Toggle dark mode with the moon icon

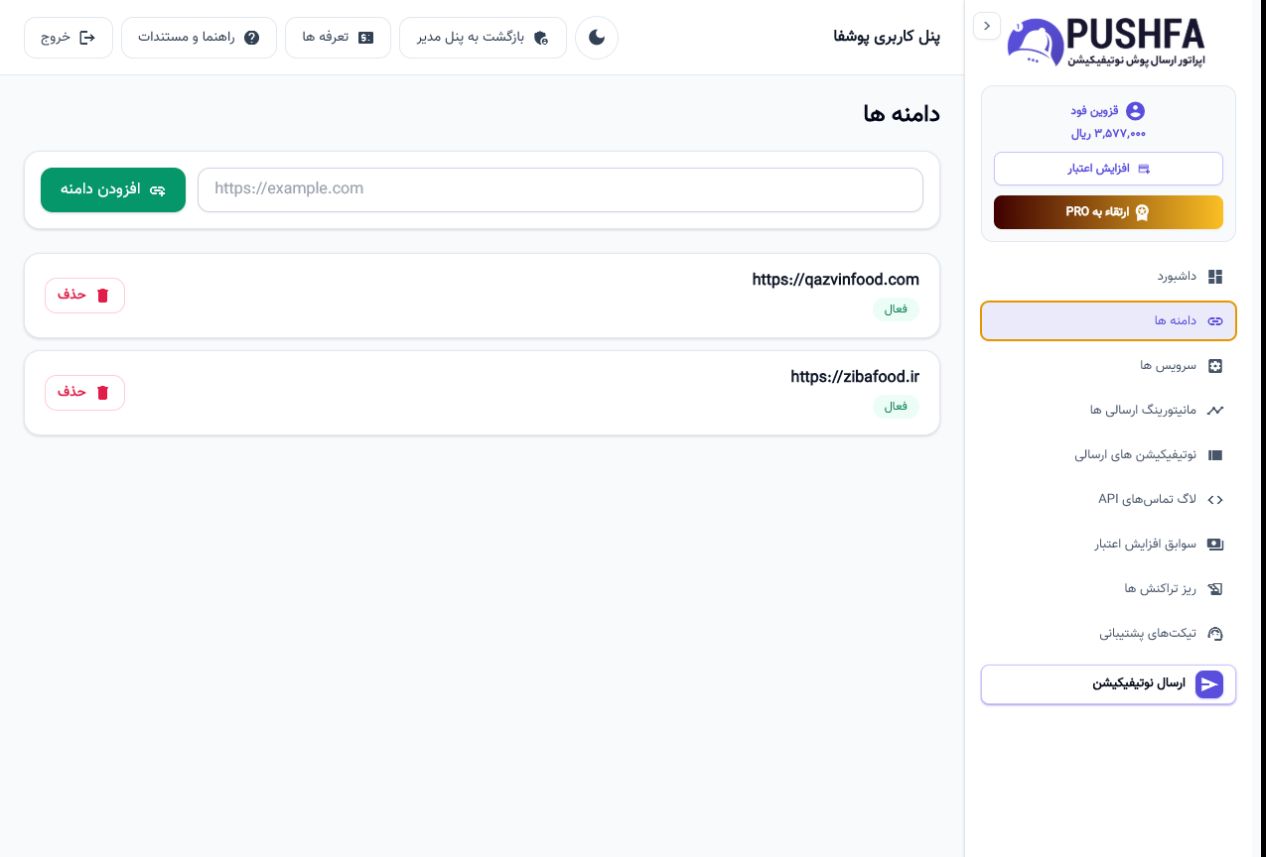[x=596, y=38]
